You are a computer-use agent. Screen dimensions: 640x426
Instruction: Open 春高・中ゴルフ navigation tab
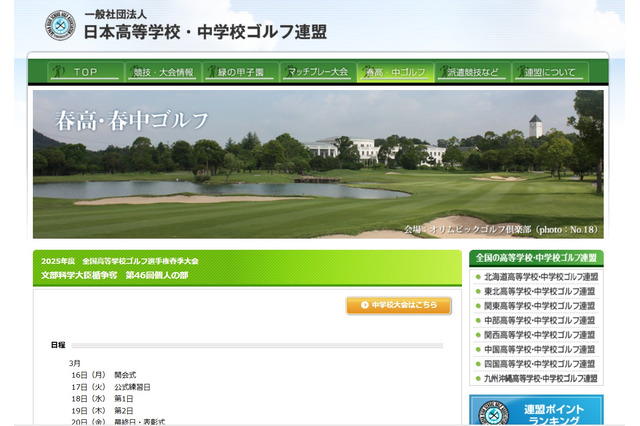(396, 72)
